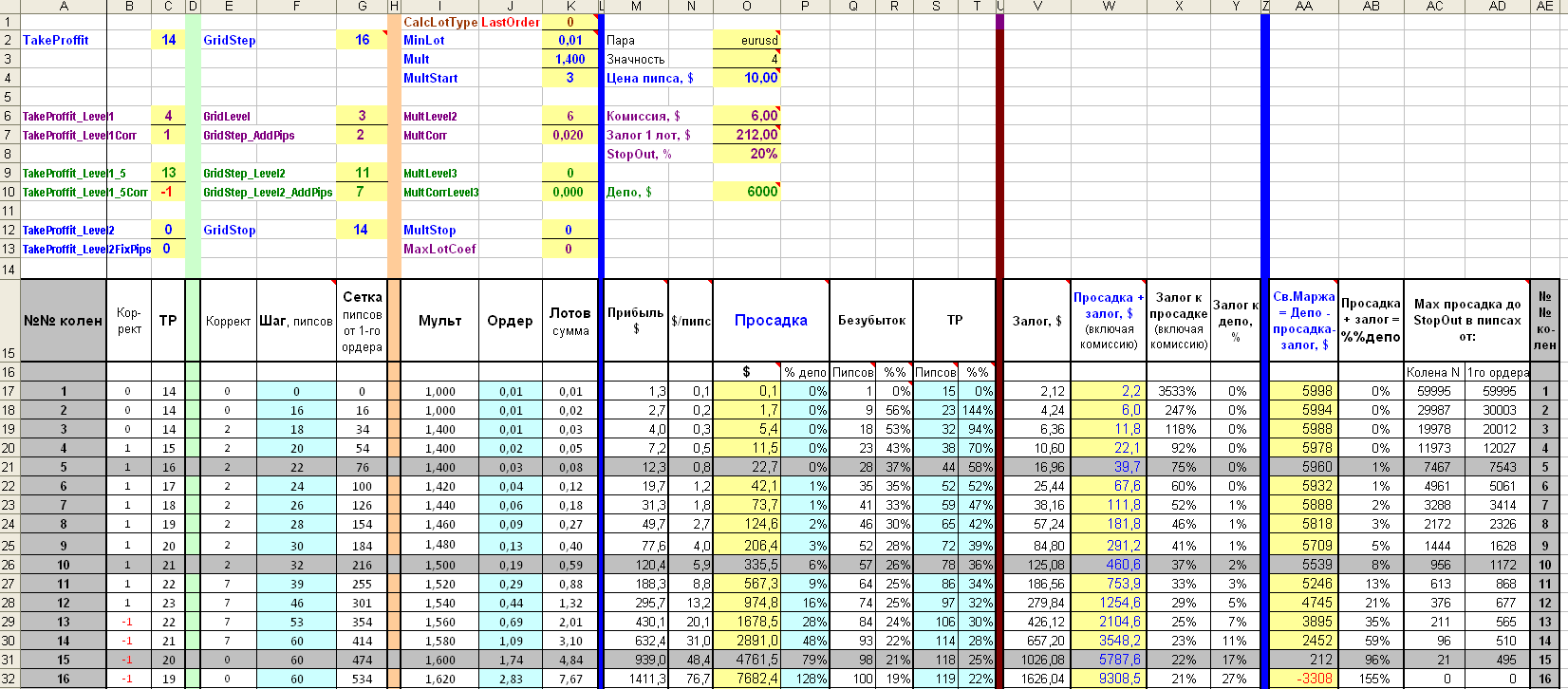This screenshot has height=689, width=1568.
Task: Click the Просадка header cell
Action: point(771,320)
